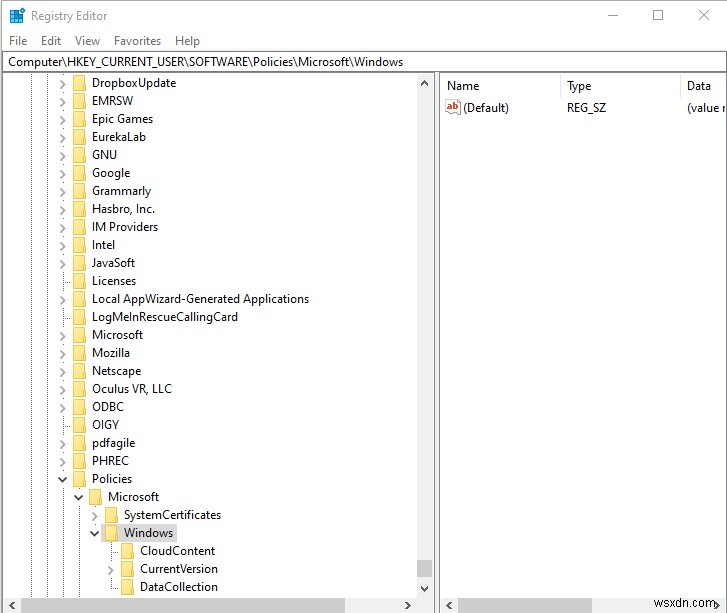The height and width of the screenshot is (613, 727).
Task: Select the CurrentVersion key
Action: coord(179,569)
